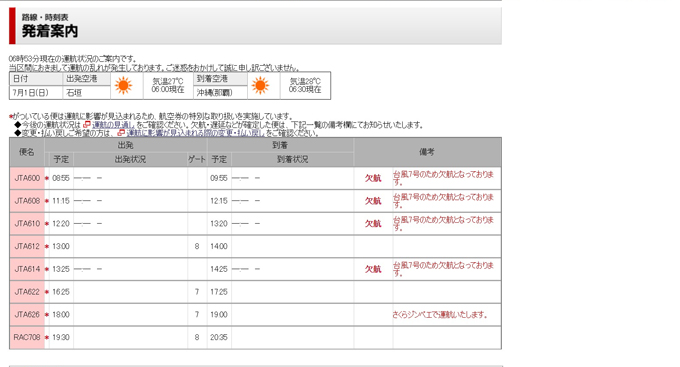The width and height of the screenshot is (680, 367).
Task: Click the 便名 column header
Action: [27, 152]
